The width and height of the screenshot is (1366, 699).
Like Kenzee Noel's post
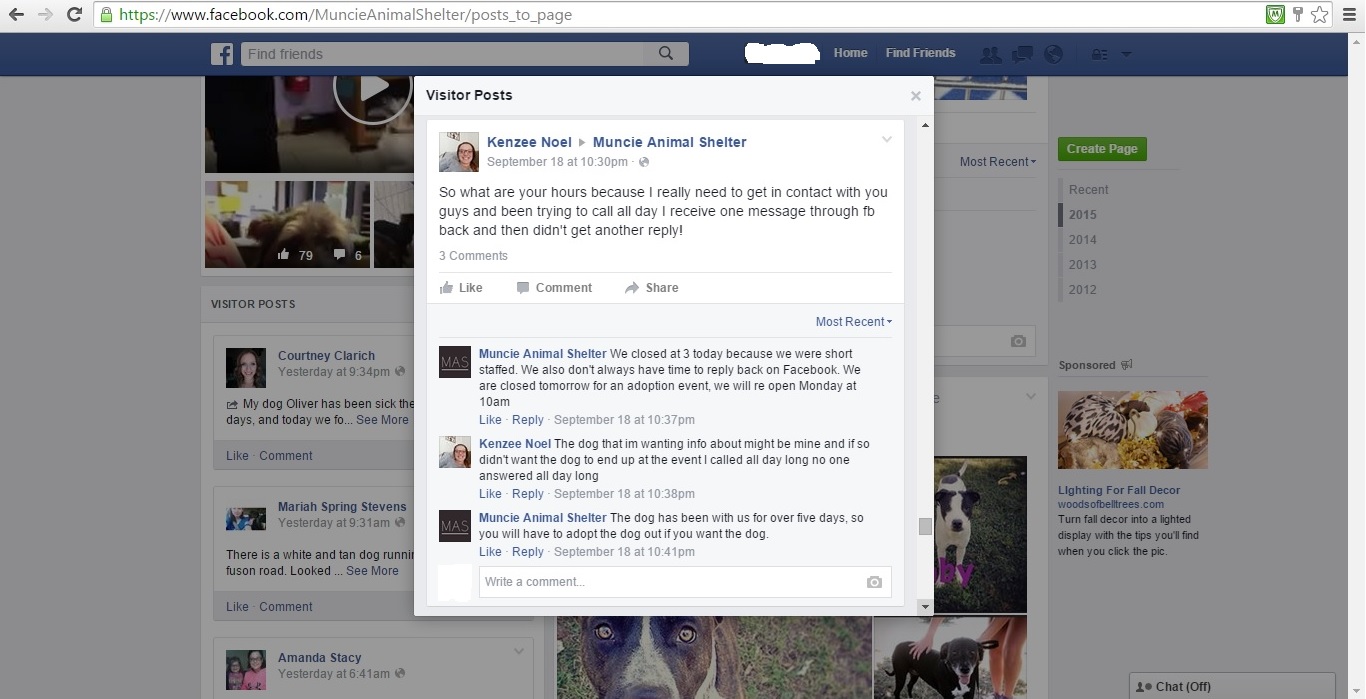pyautogui.click(x=461, y=288)
